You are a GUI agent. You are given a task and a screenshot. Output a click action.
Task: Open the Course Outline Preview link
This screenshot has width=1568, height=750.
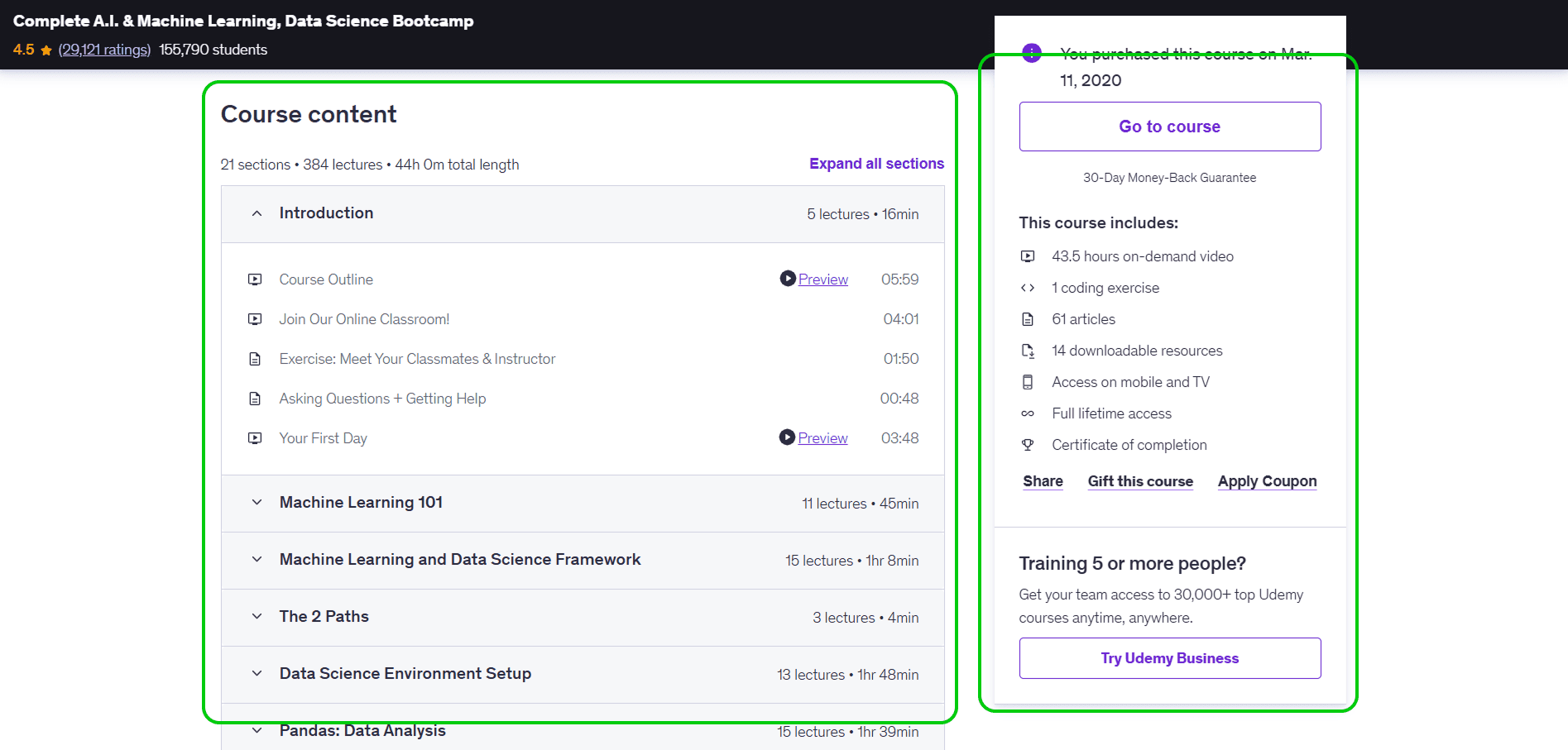click(822, 279)
